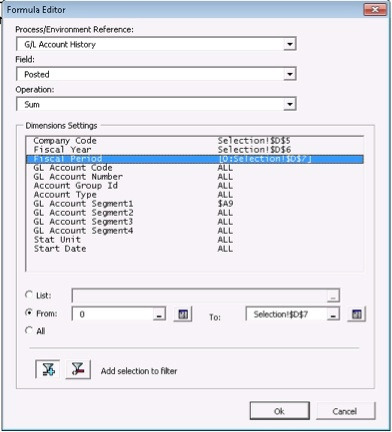Select the All radio button

point(29,330)
